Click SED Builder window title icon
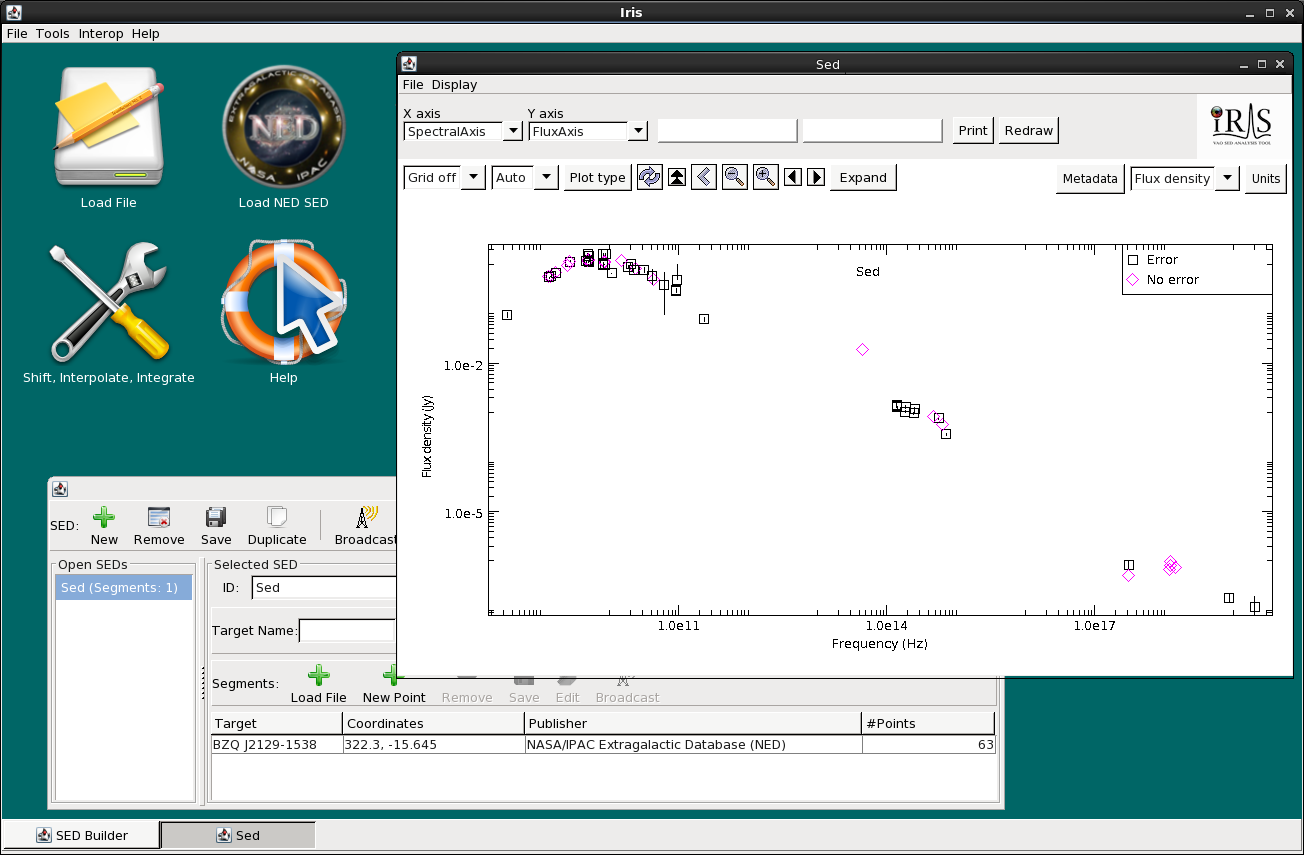 click(60, 489)
